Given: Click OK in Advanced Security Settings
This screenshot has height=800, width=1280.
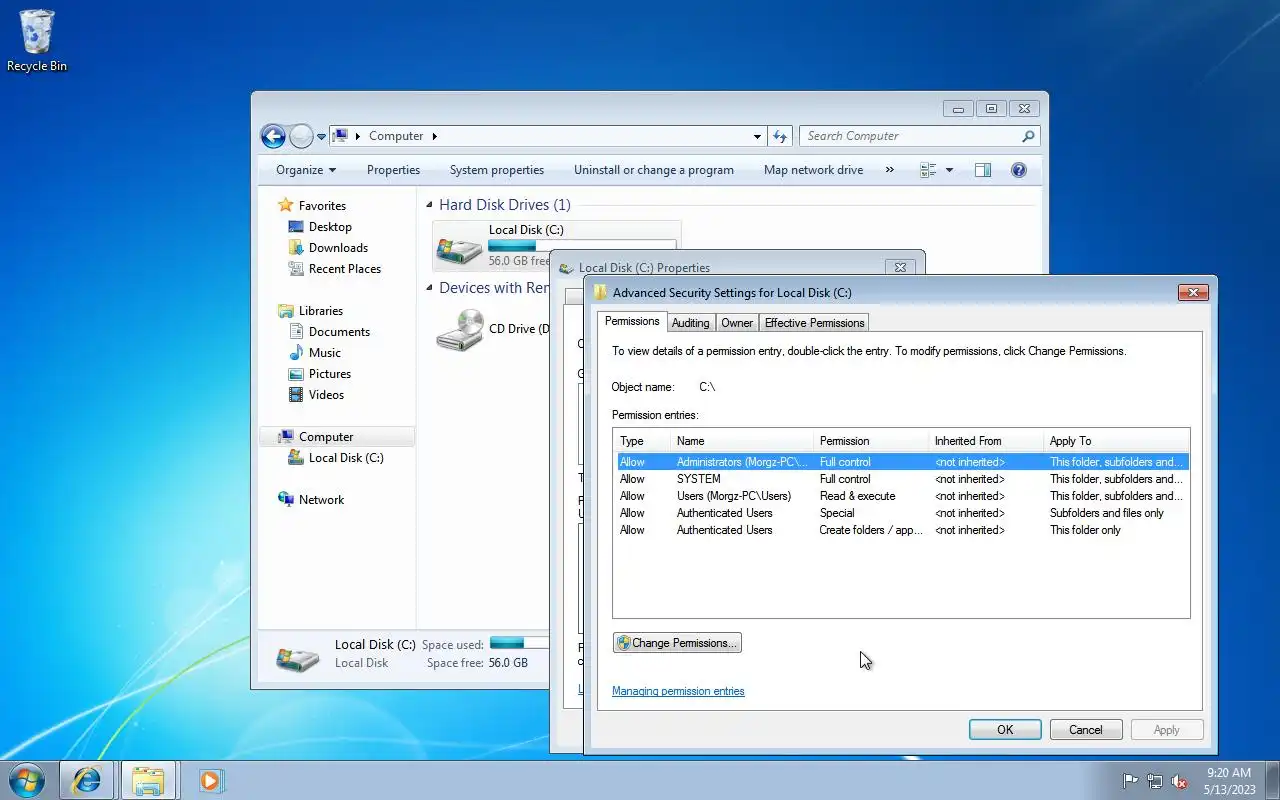Looking at the screenshot, I should [x=1005, y=730].
